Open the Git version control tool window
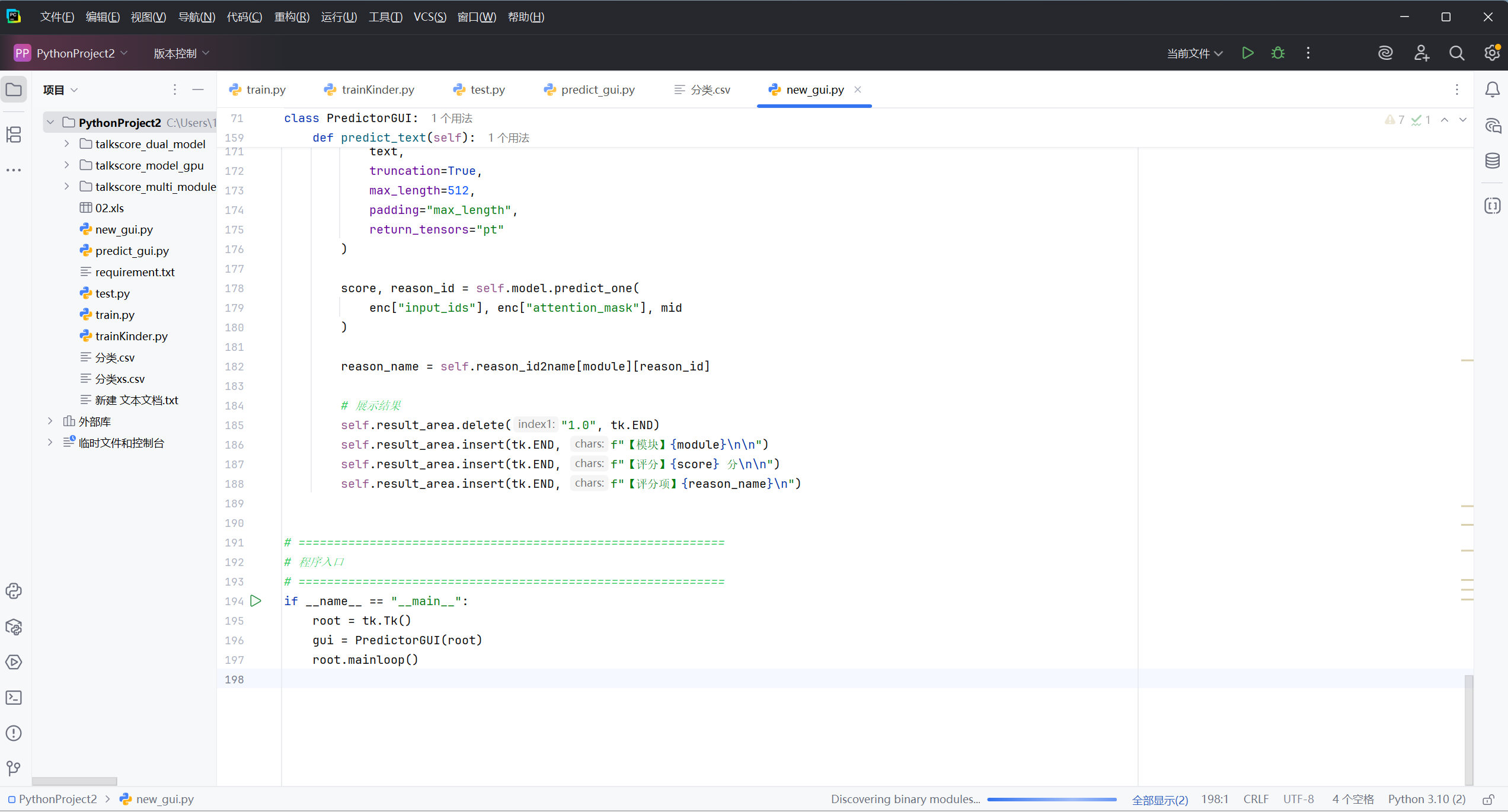Image resolution: width=1508 pixels, height=812 pixels. [14, 769]
